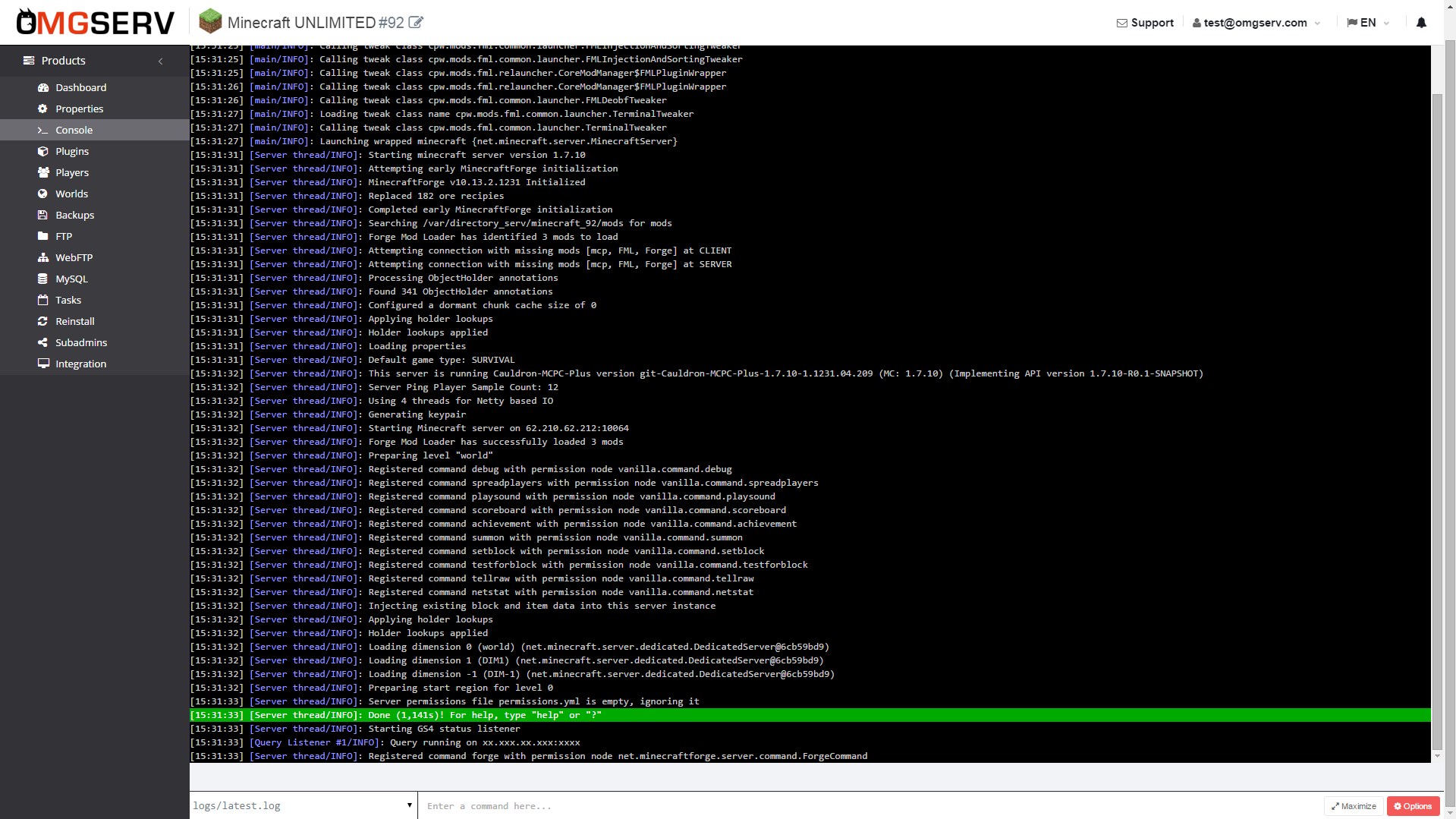Click the Plugins cube icon
Viewport: 1456px width, 819px height.
(x=43, y=151)
